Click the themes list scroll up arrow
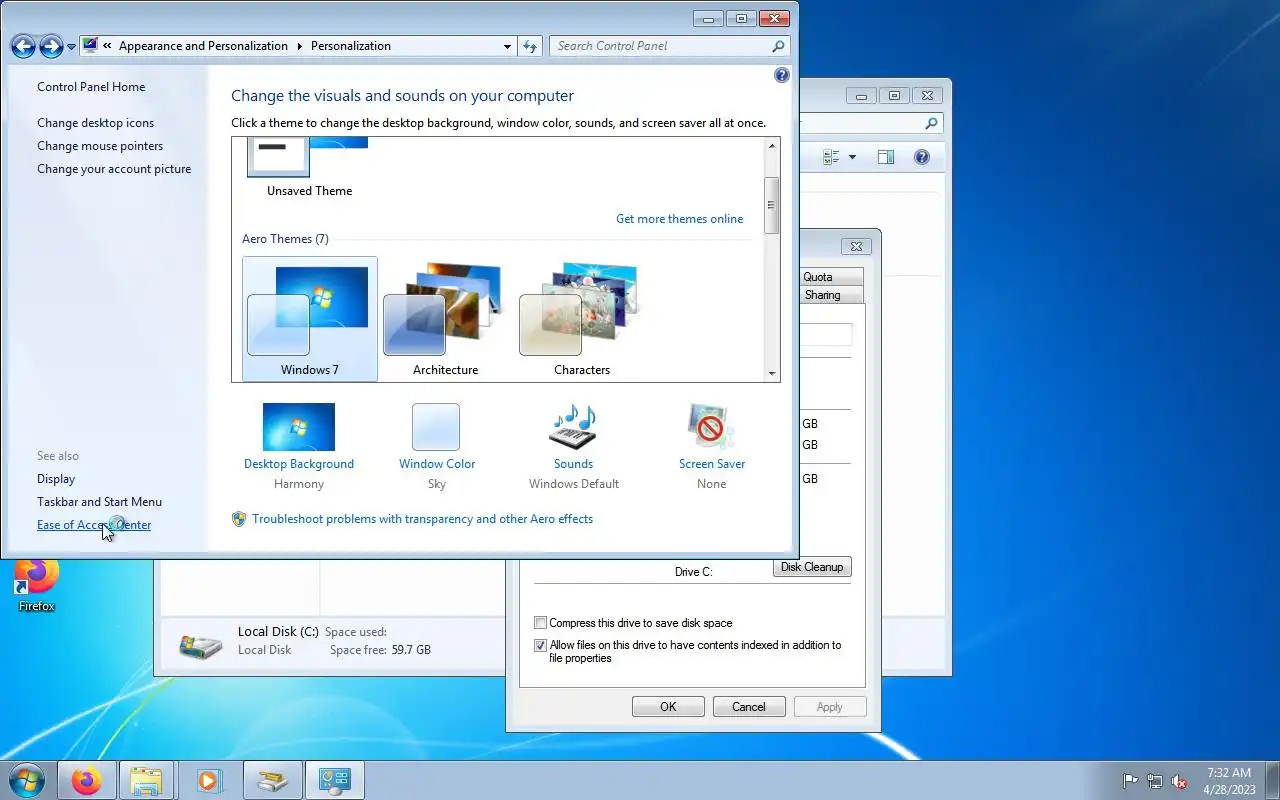The height and width of the screenshot is (800, 1280). pyautogui.click(x=772, y=146)
